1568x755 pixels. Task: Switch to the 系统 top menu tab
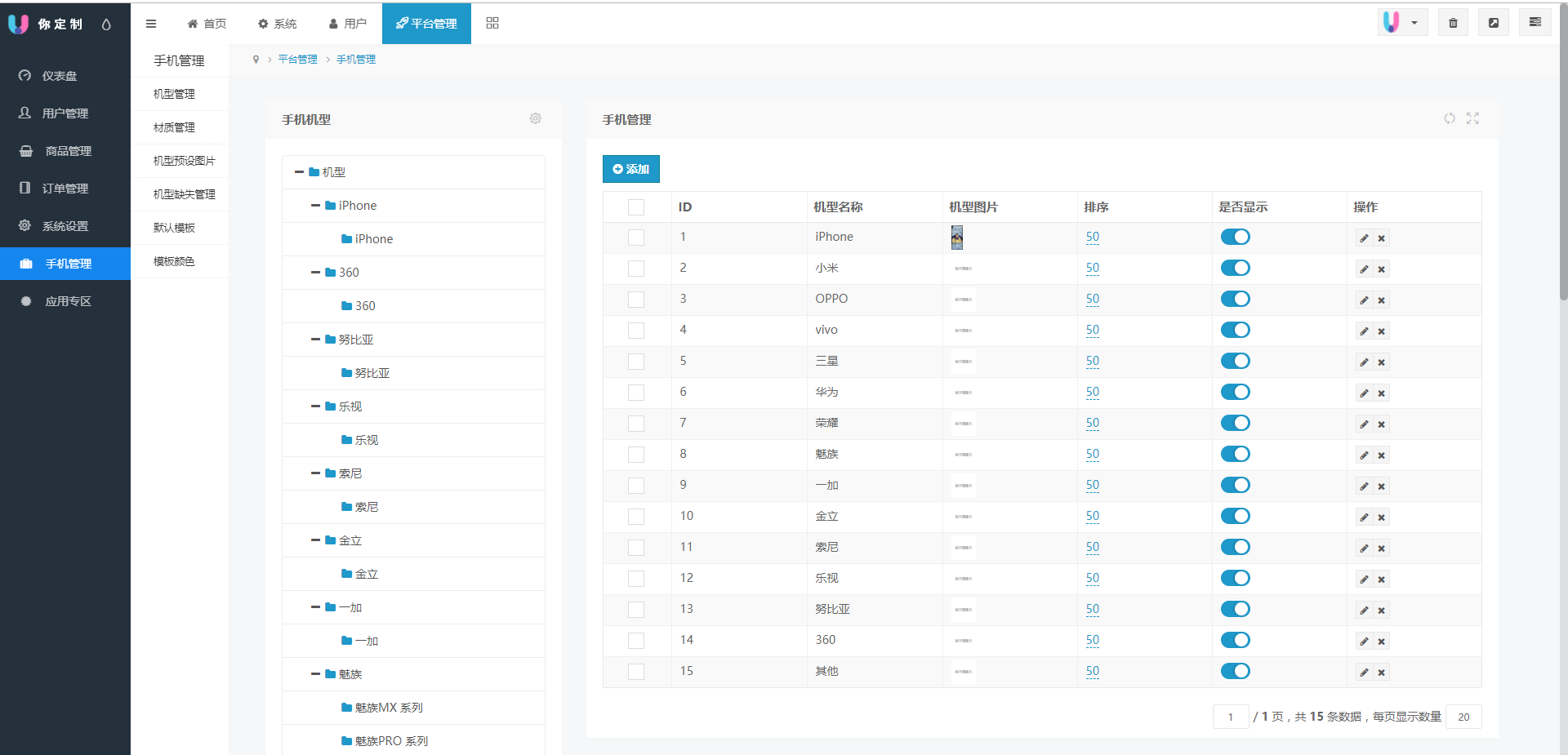click(277, 24)
